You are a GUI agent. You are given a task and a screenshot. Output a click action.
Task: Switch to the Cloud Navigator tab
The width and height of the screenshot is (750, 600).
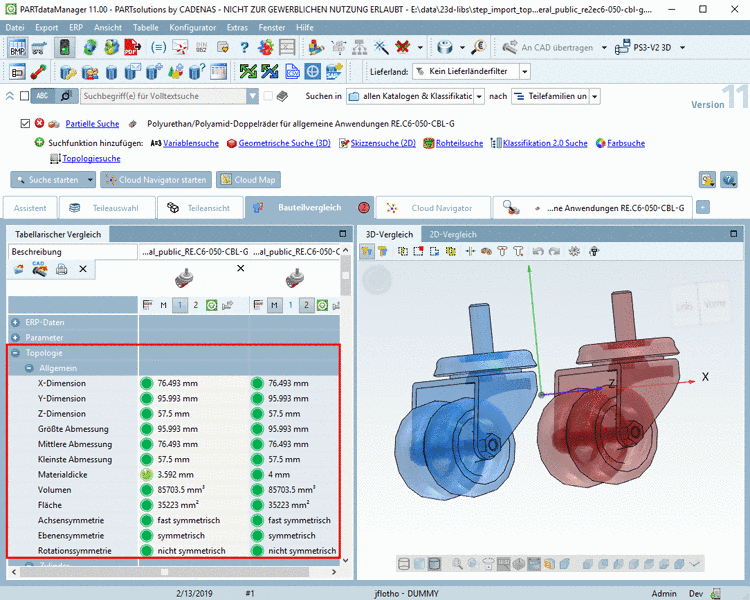click(x=433, y=208)
